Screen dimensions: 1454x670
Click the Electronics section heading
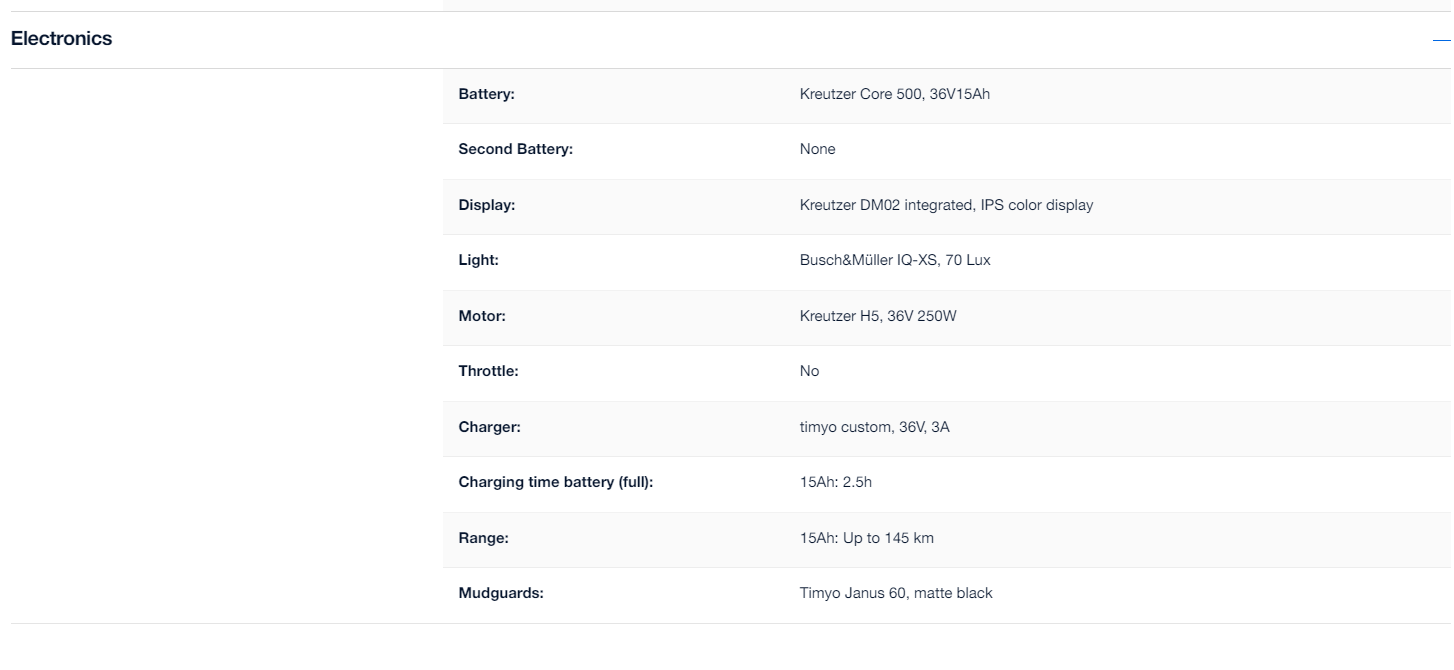coord(61,39)
